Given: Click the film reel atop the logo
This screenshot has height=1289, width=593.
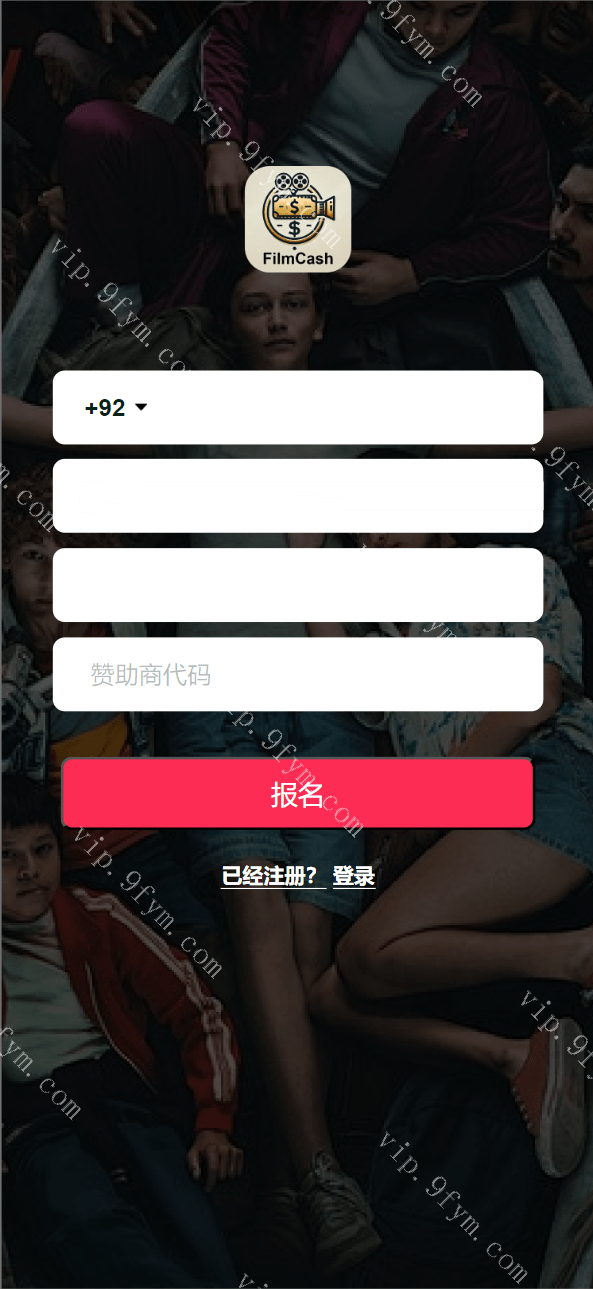Looking at the screenshot, I should click(289, 183).
